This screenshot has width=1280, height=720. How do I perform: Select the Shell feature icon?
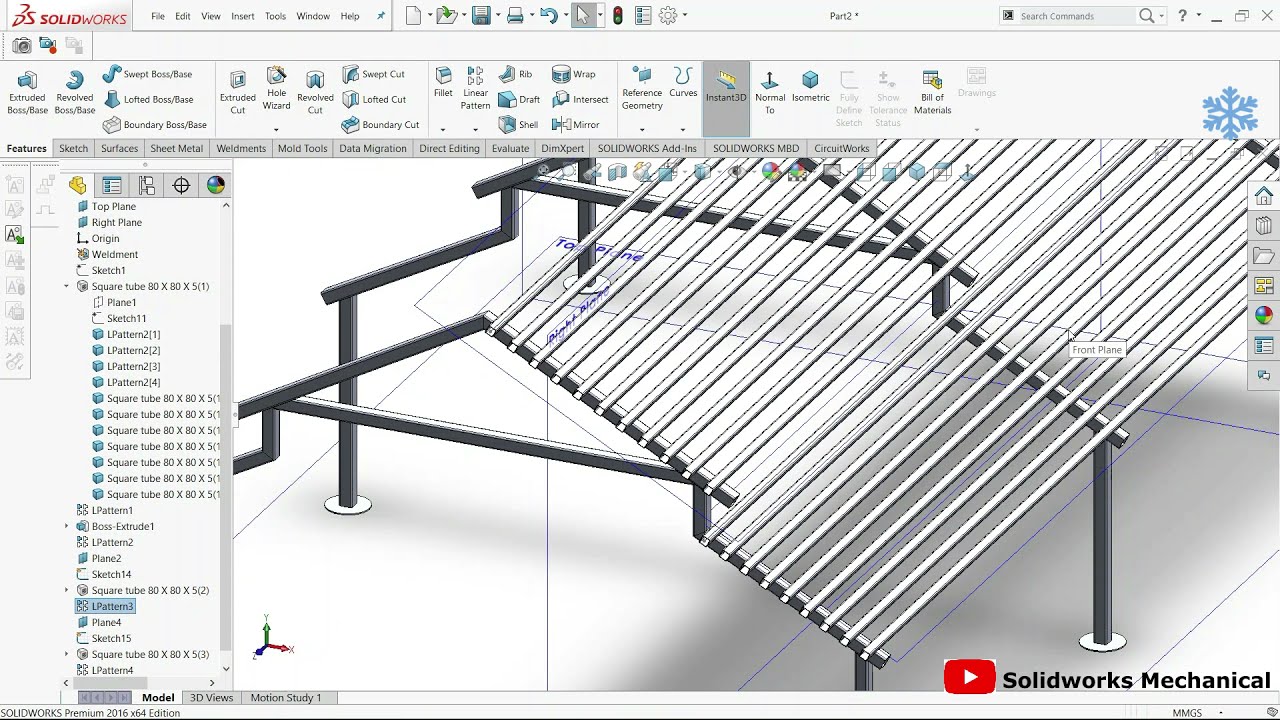pyautogui.click(x=518, y=125)
